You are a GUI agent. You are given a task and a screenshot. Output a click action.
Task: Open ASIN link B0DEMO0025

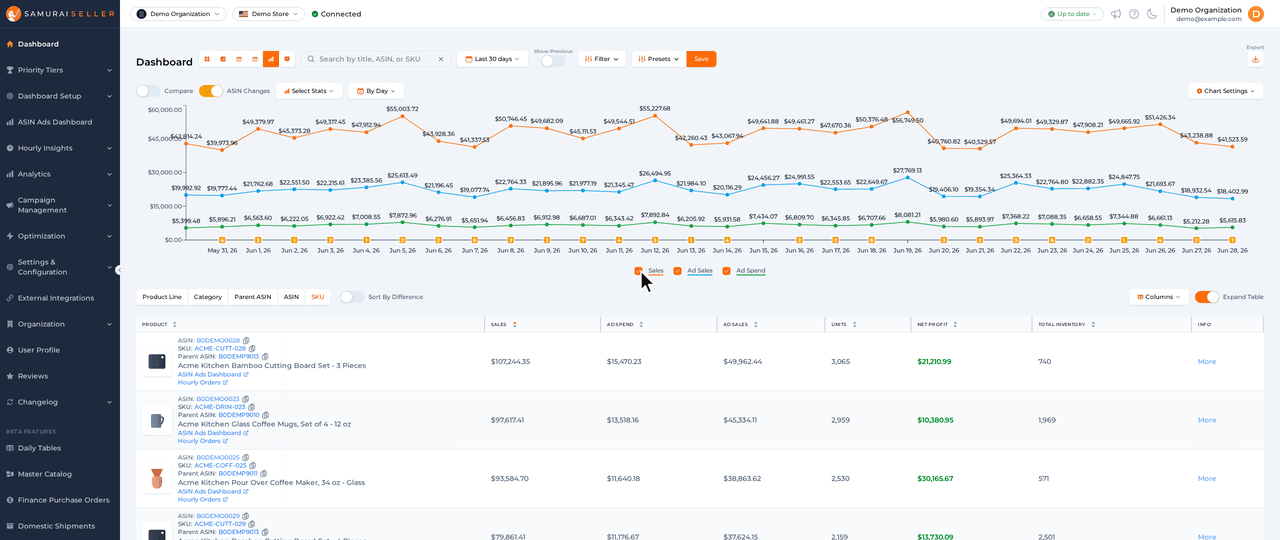pos(218,458)
